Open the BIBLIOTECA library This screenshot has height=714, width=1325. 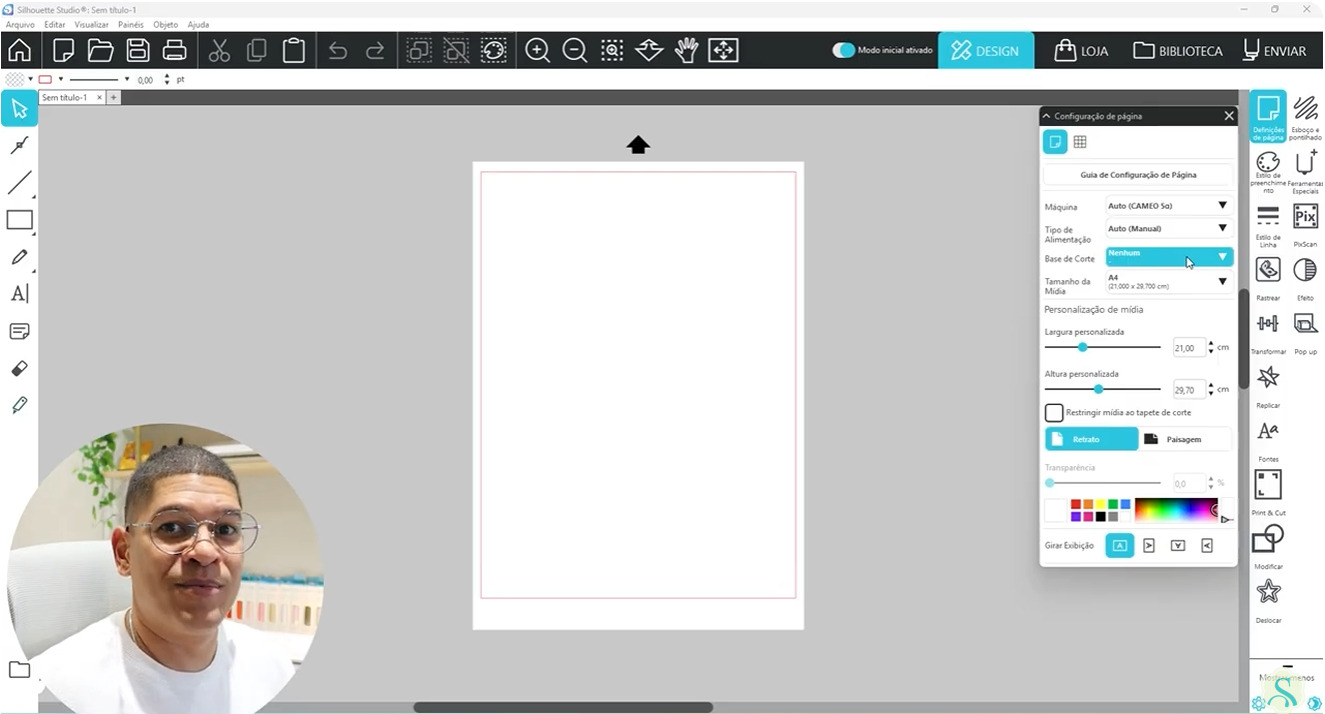coord(1178,50)
